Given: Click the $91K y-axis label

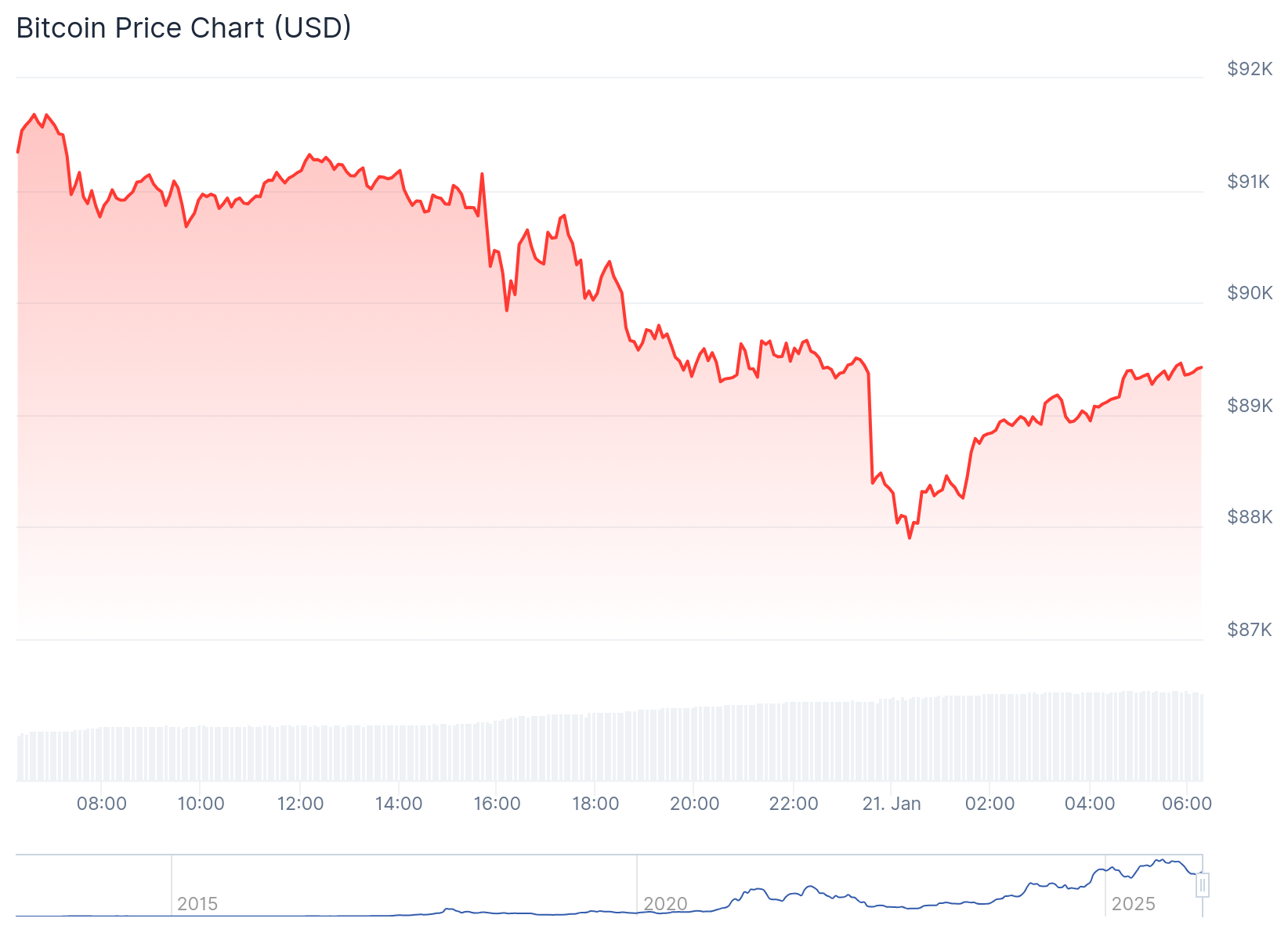Looking at the screenshot, I should pyautogui.click(x=1248, y=182).
